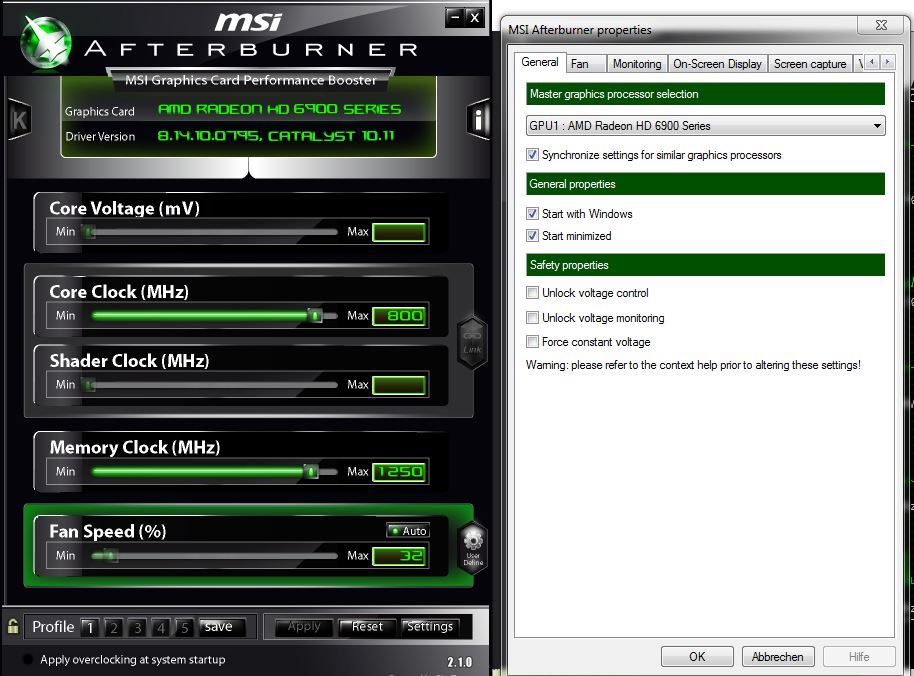Open the GPU1 AMD Radeon selection dropdown
914x676 pixels.
click(x=705, y=126)
